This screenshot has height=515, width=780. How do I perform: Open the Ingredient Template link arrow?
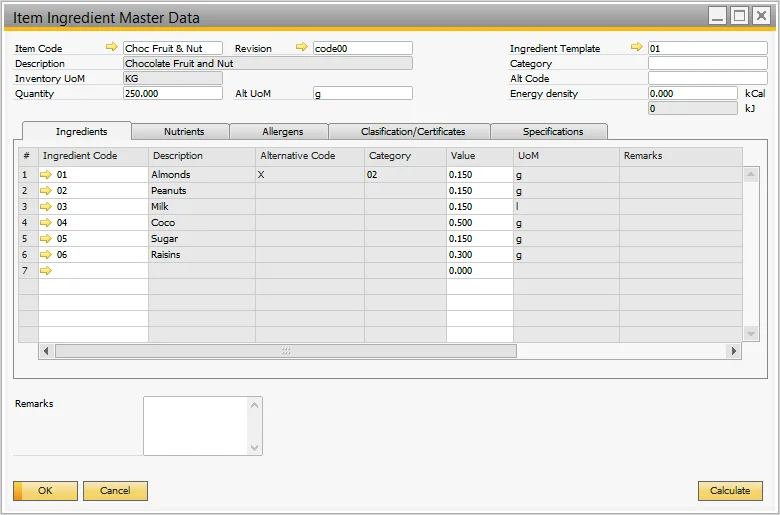pos(637,47)
